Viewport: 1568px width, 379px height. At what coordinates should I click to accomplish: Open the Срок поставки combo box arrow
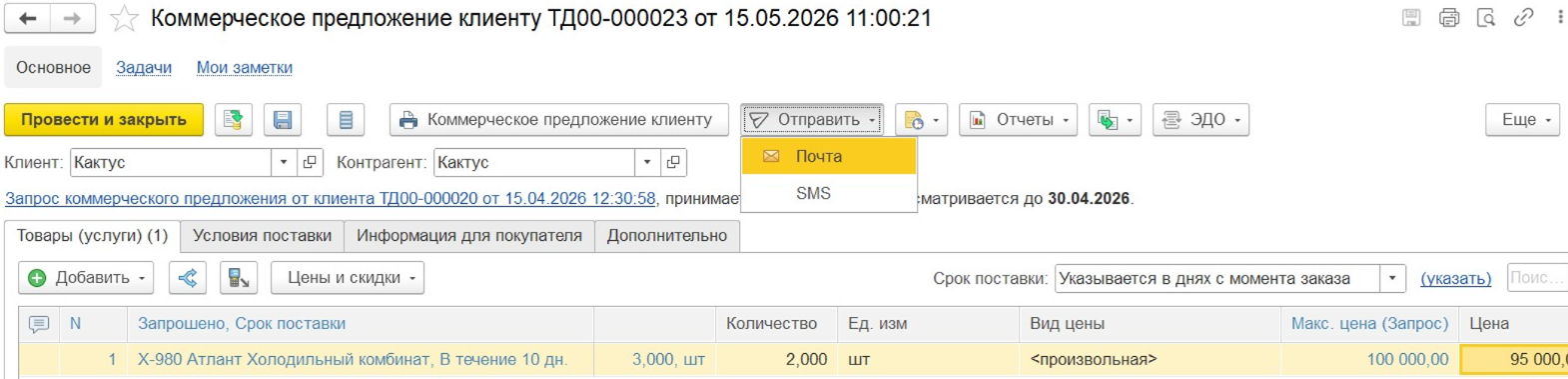pos(1392,278)
